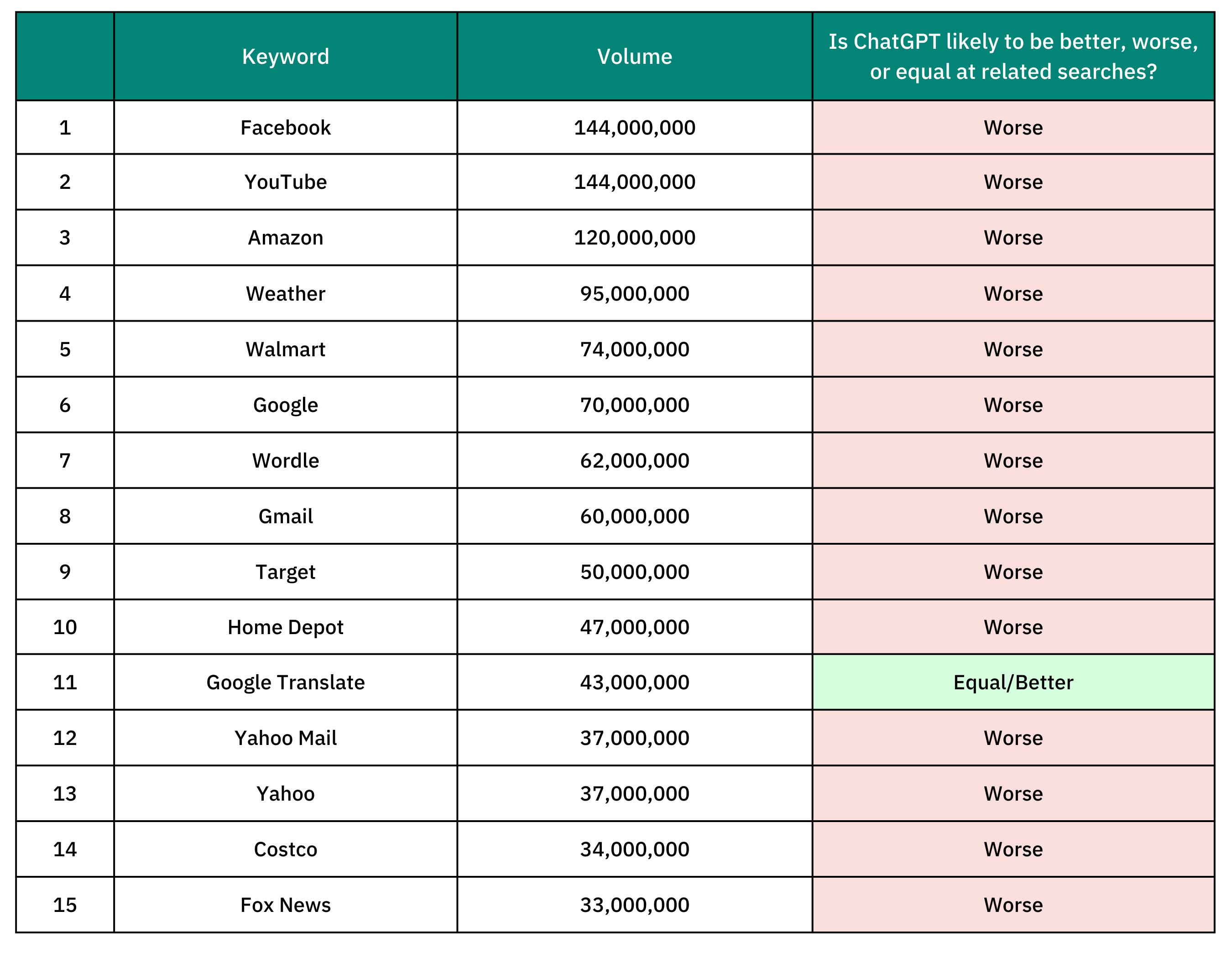The height and width of the screenshot is (958, 1232).
Task: Click the Volume column header
Action: [x=635, y=57]
